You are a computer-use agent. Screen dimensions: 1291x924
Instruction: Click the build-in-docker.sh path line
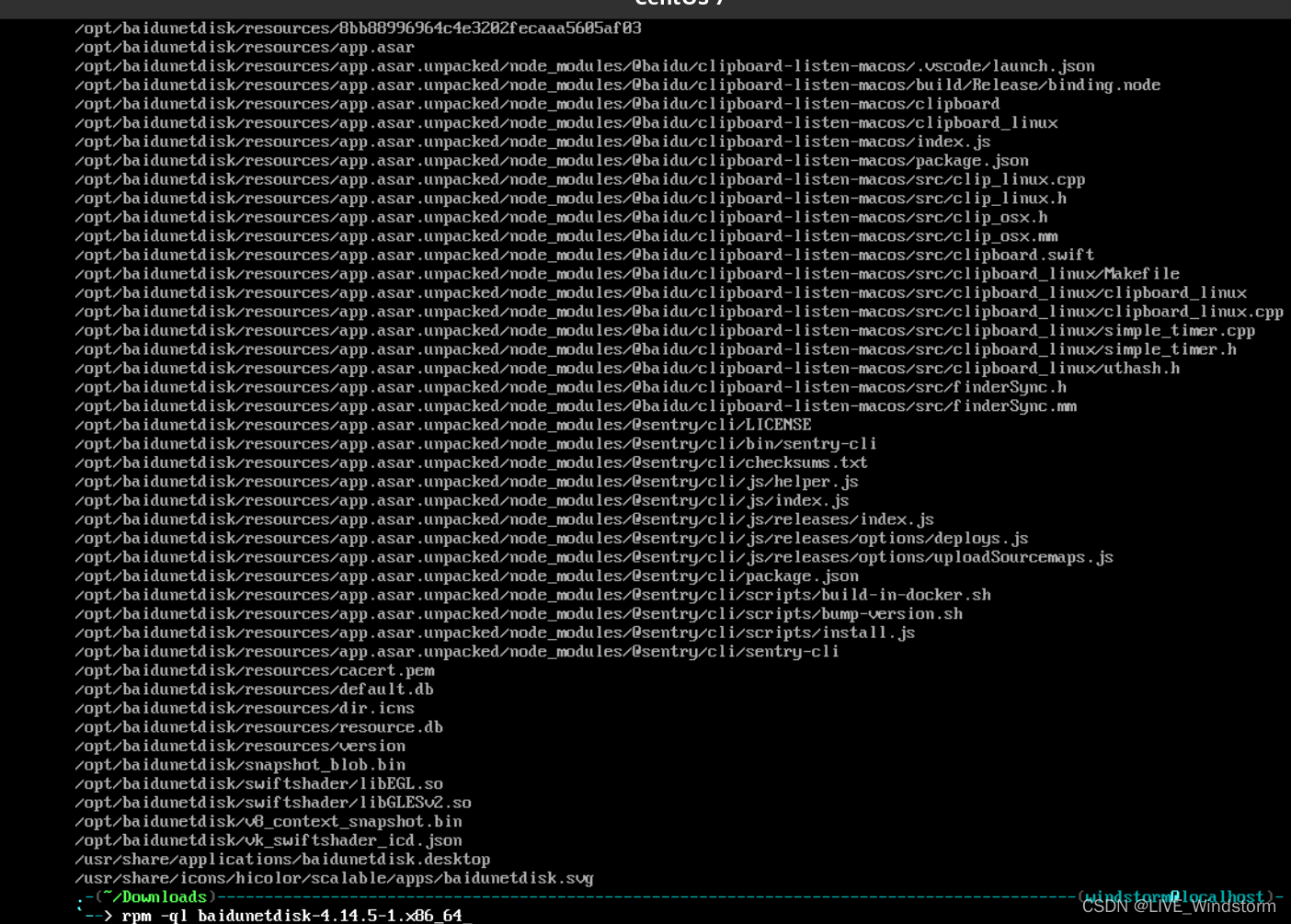point(533,595)
